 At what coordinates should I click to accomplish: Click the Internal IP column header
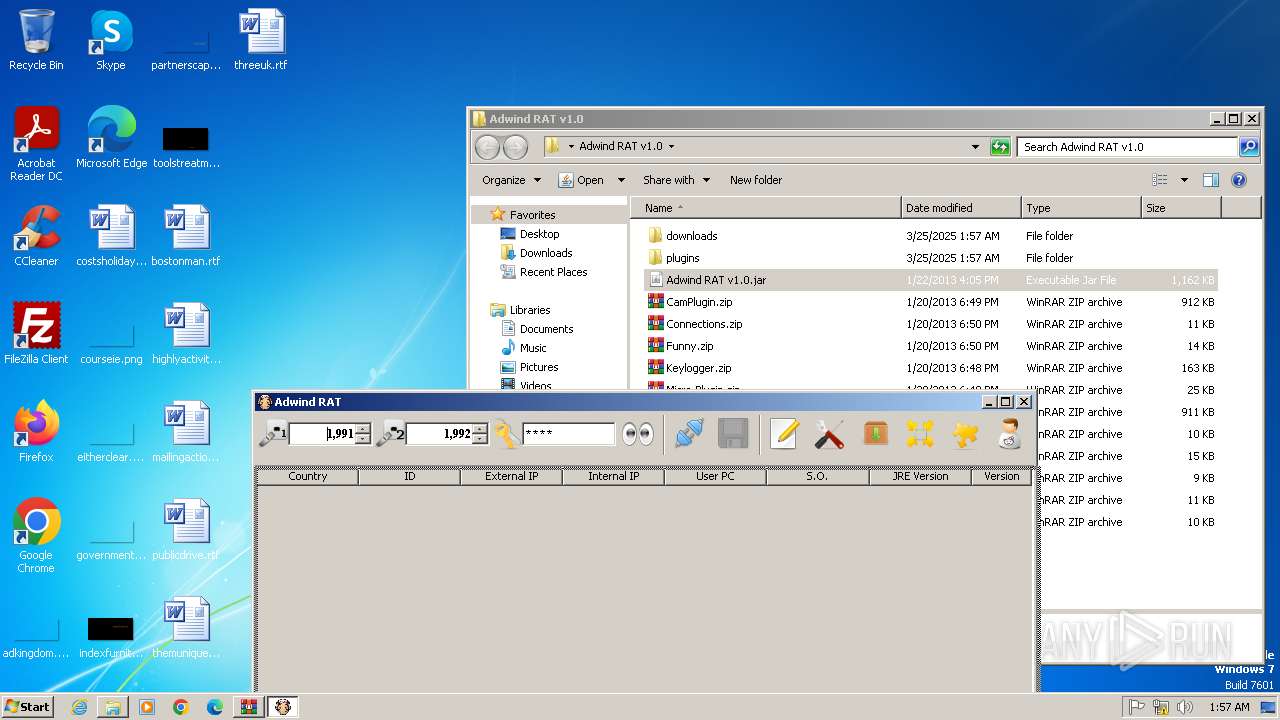(613, 476)
